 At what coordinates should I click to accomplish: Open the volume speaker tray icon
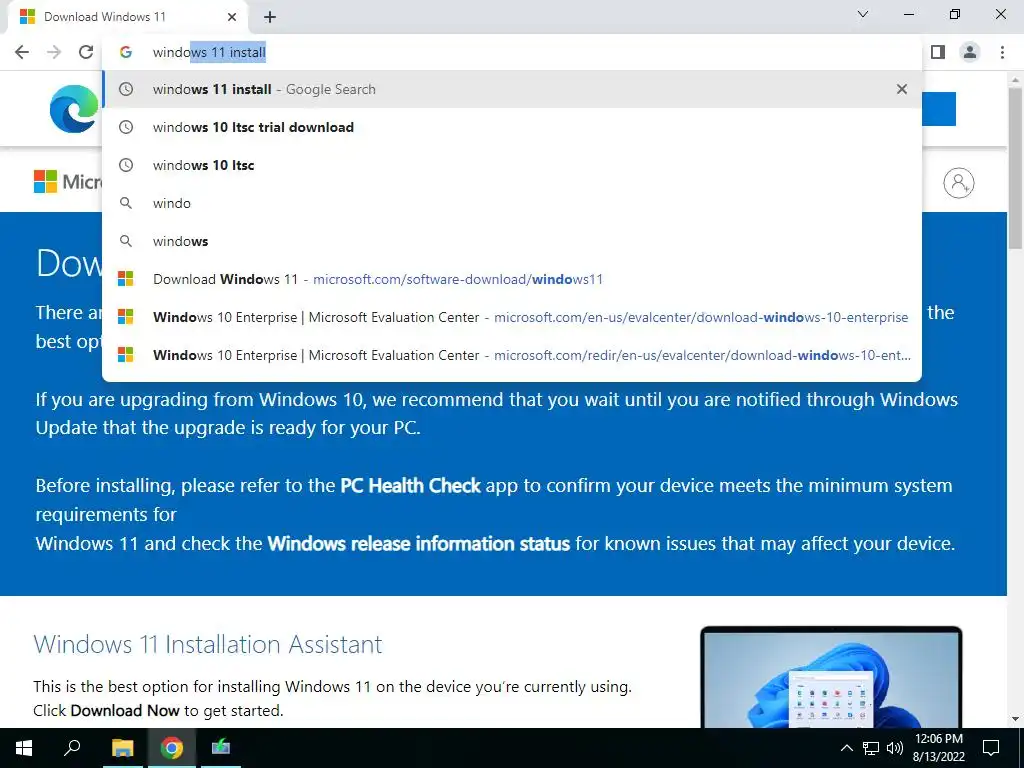pos(895,748)
